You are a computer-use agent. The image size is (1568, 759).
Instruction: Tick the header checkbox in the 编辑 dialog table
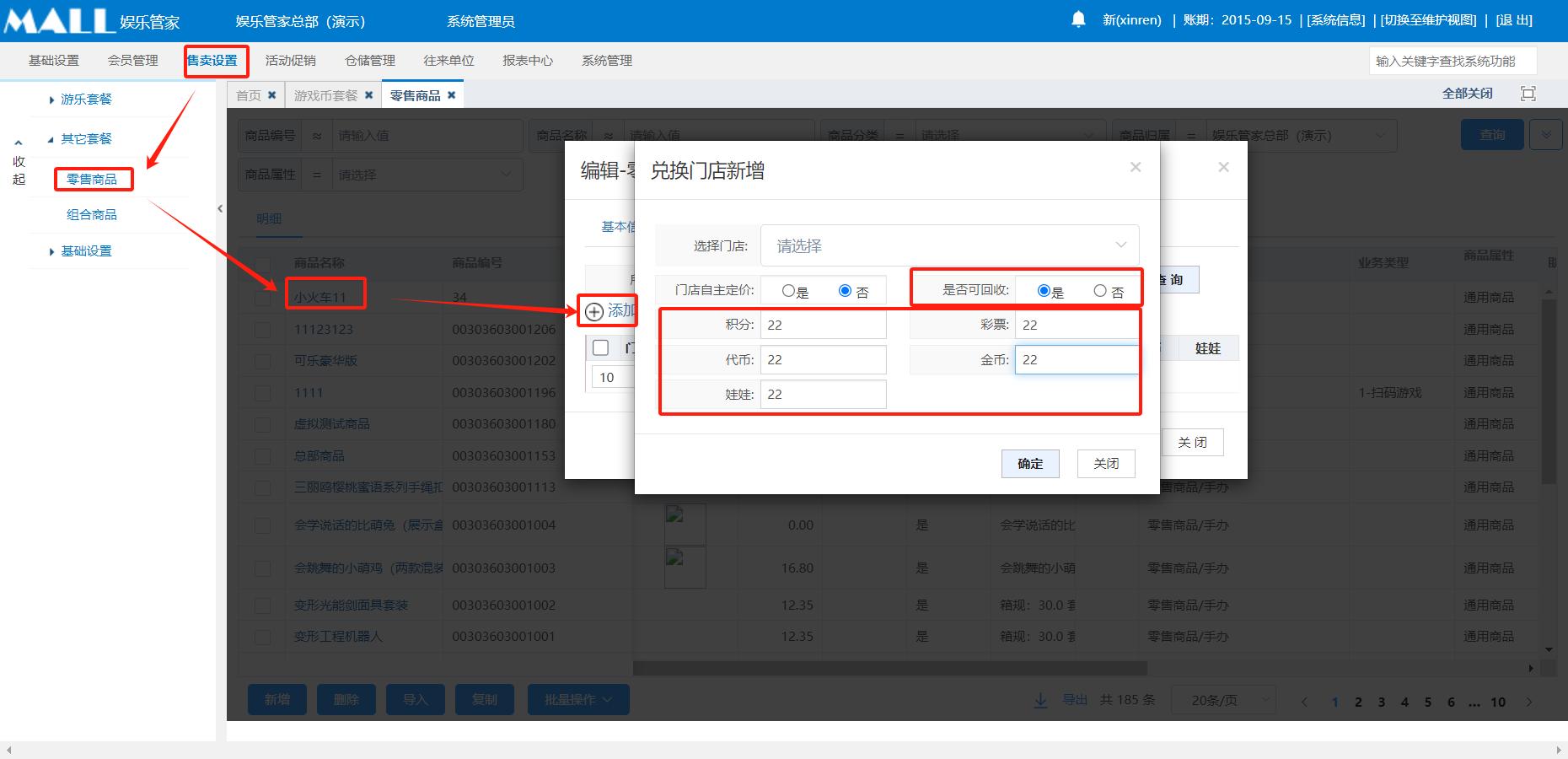click(x=601, y=347)
